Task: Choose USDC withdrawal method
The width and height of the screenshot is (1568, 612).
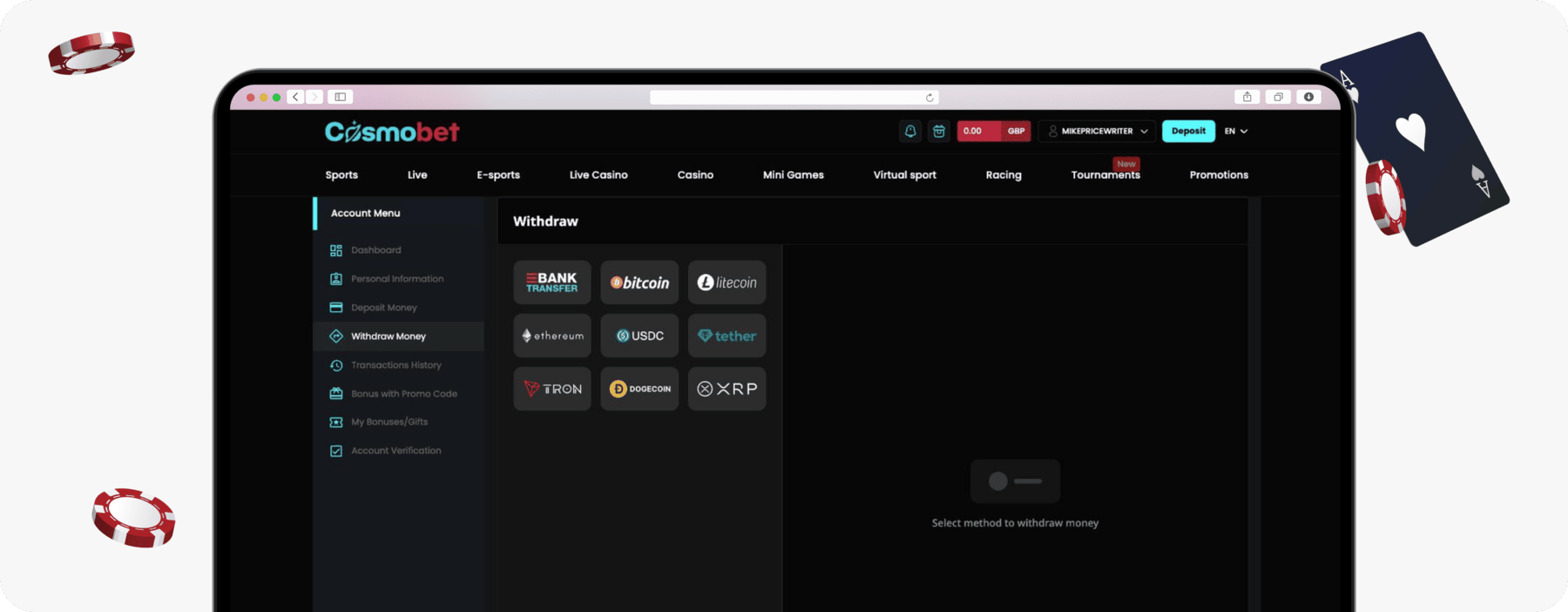Action: tap(639, 336)
